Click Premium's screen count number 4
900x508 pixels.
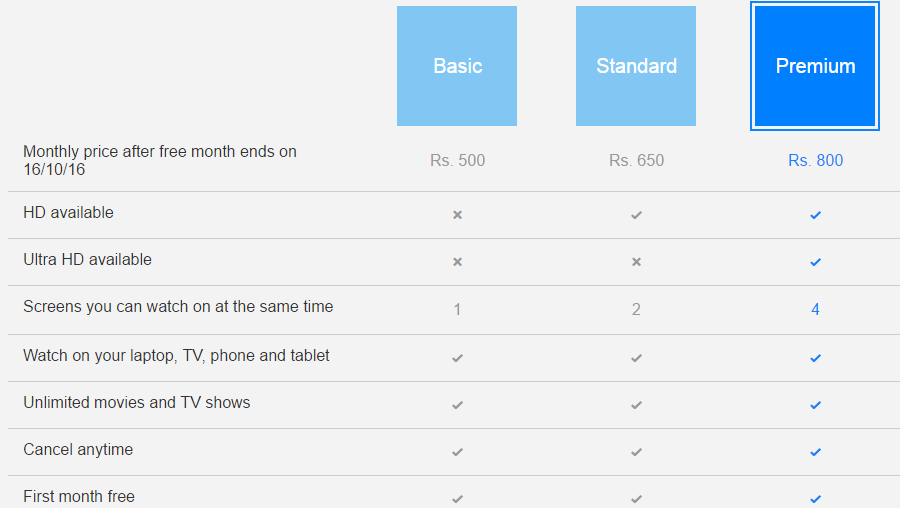pos(815,309)
